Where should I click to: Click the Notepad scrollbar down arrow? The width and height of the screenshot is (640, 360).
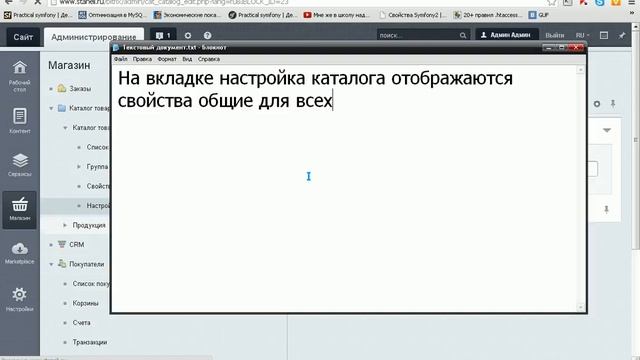580,307
